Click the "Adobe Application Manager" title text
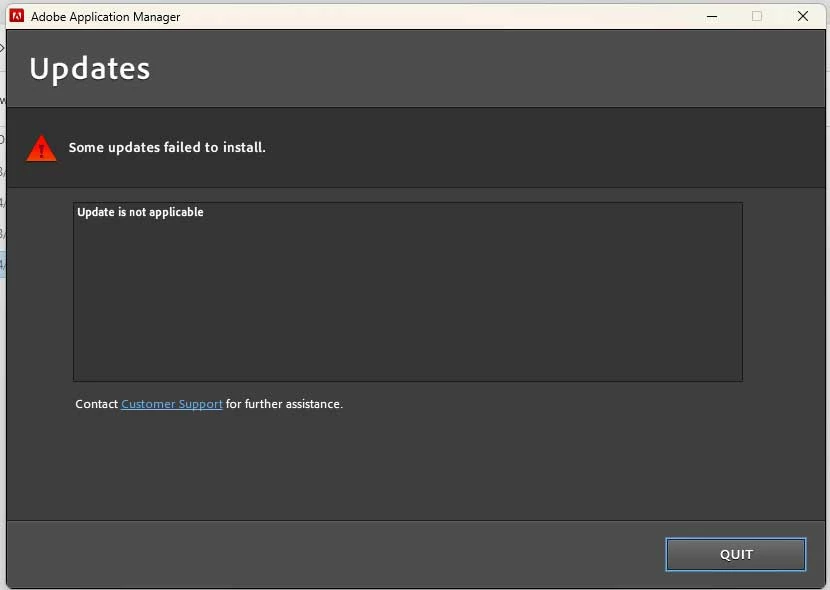 coord(105,17)
